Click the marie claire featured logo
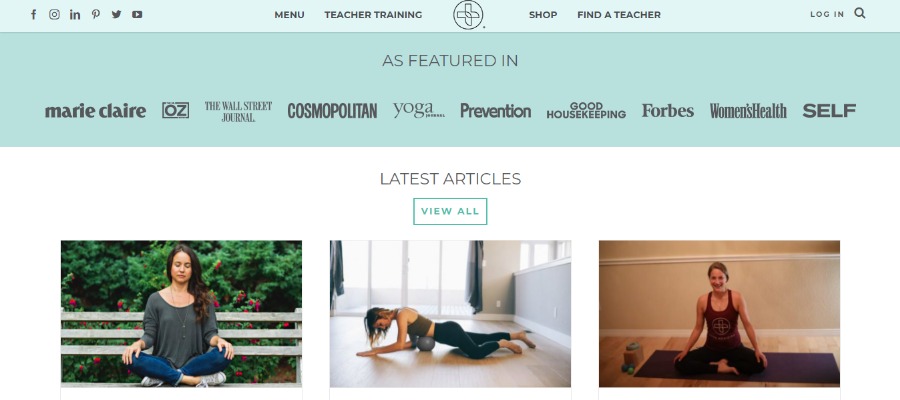The width and height of the screenshot is (900, 400). pos(95,111)
